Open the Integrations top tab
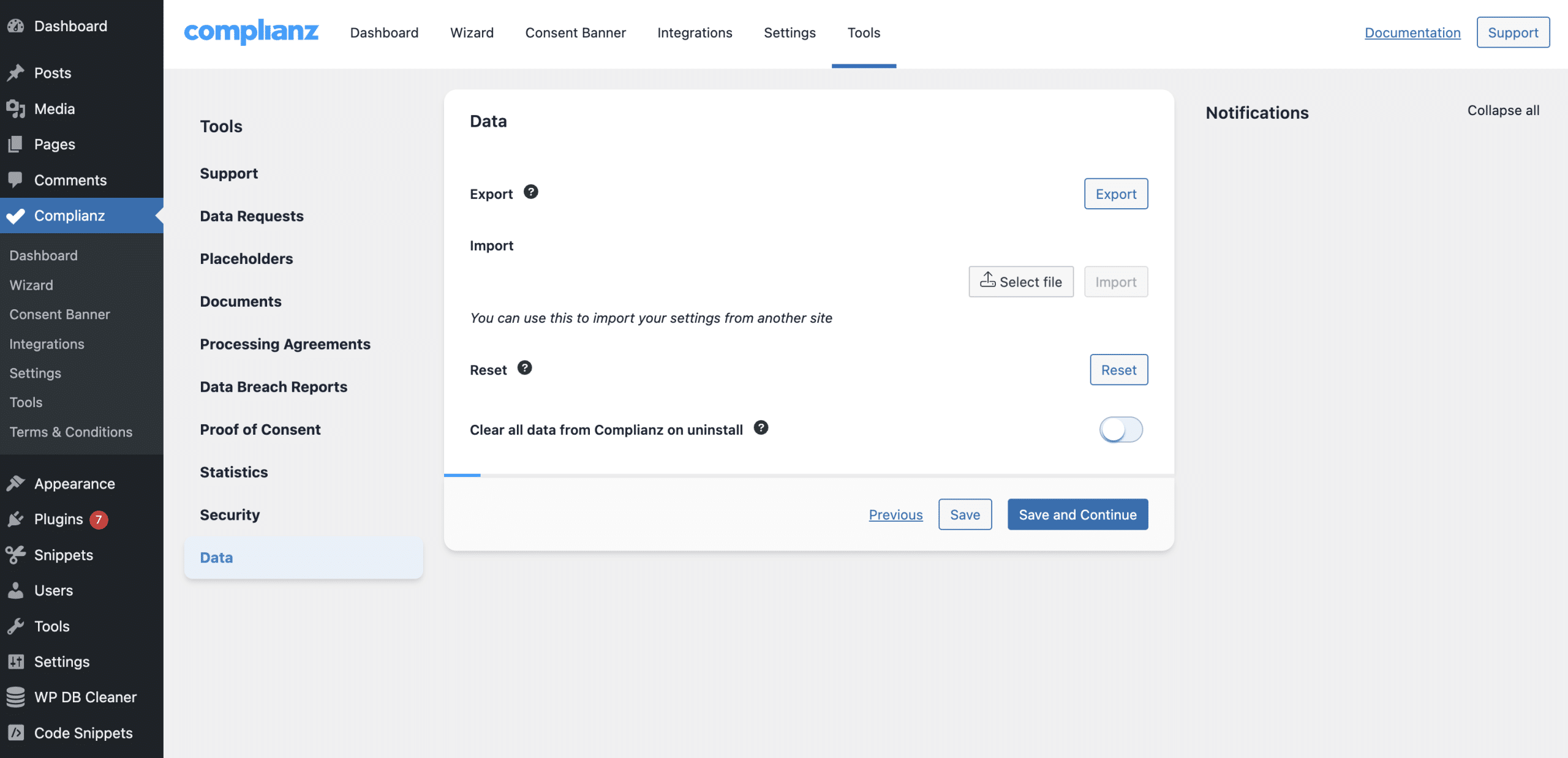The height and width of the screenshot is (758, 1568). tap(695, 32)
